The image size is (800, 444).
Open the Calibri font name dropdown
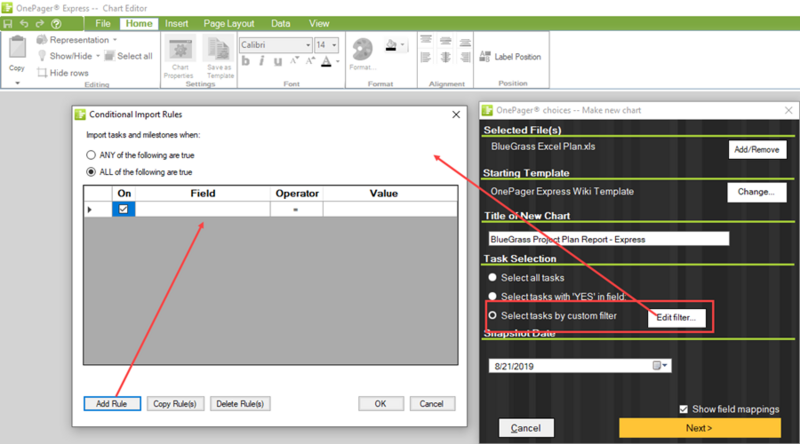pyautogui.click(x=308, y=45)
